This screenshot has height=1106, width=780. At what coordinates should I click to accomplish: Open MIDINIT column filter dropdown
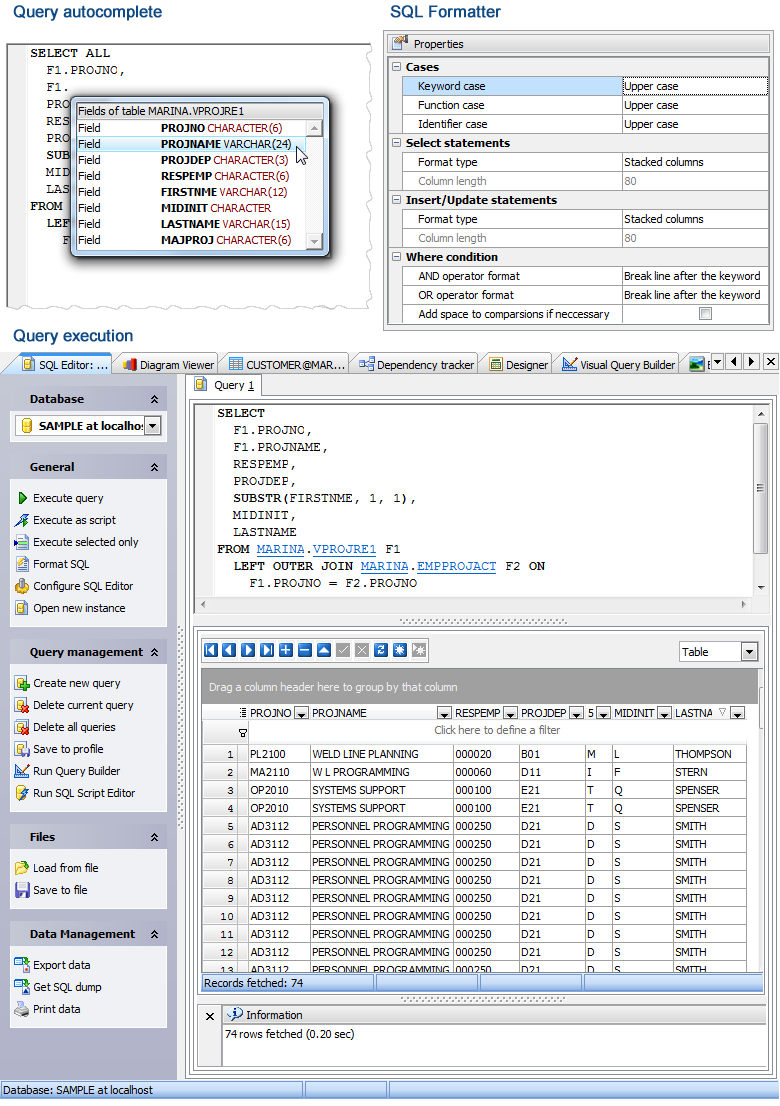pyautogui.click(x=664, y=713)
